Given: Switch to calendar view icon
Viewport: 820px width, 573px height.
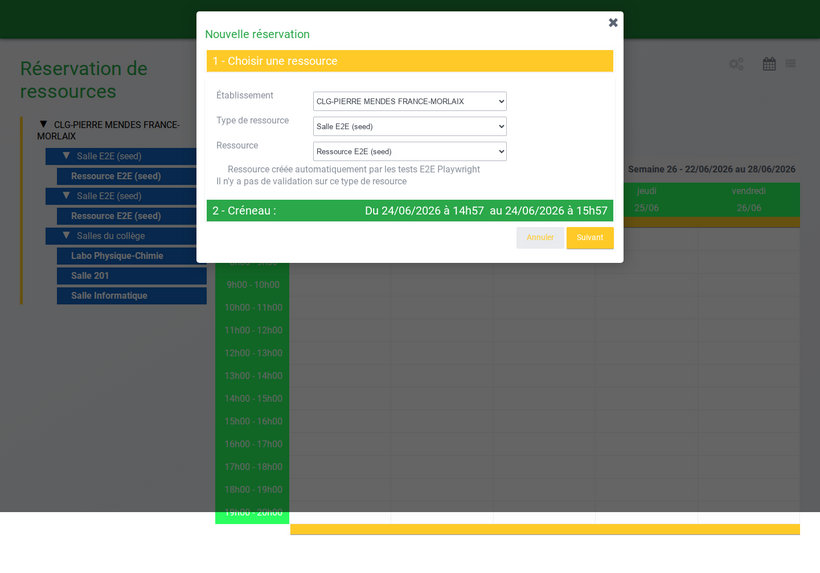Looking at the screenshot, I should [769, 64].
